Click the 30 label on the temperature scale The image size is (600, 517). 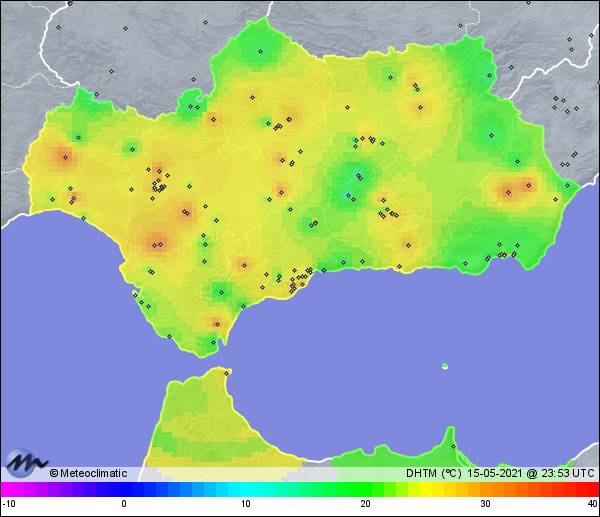[x=485, y=504]
